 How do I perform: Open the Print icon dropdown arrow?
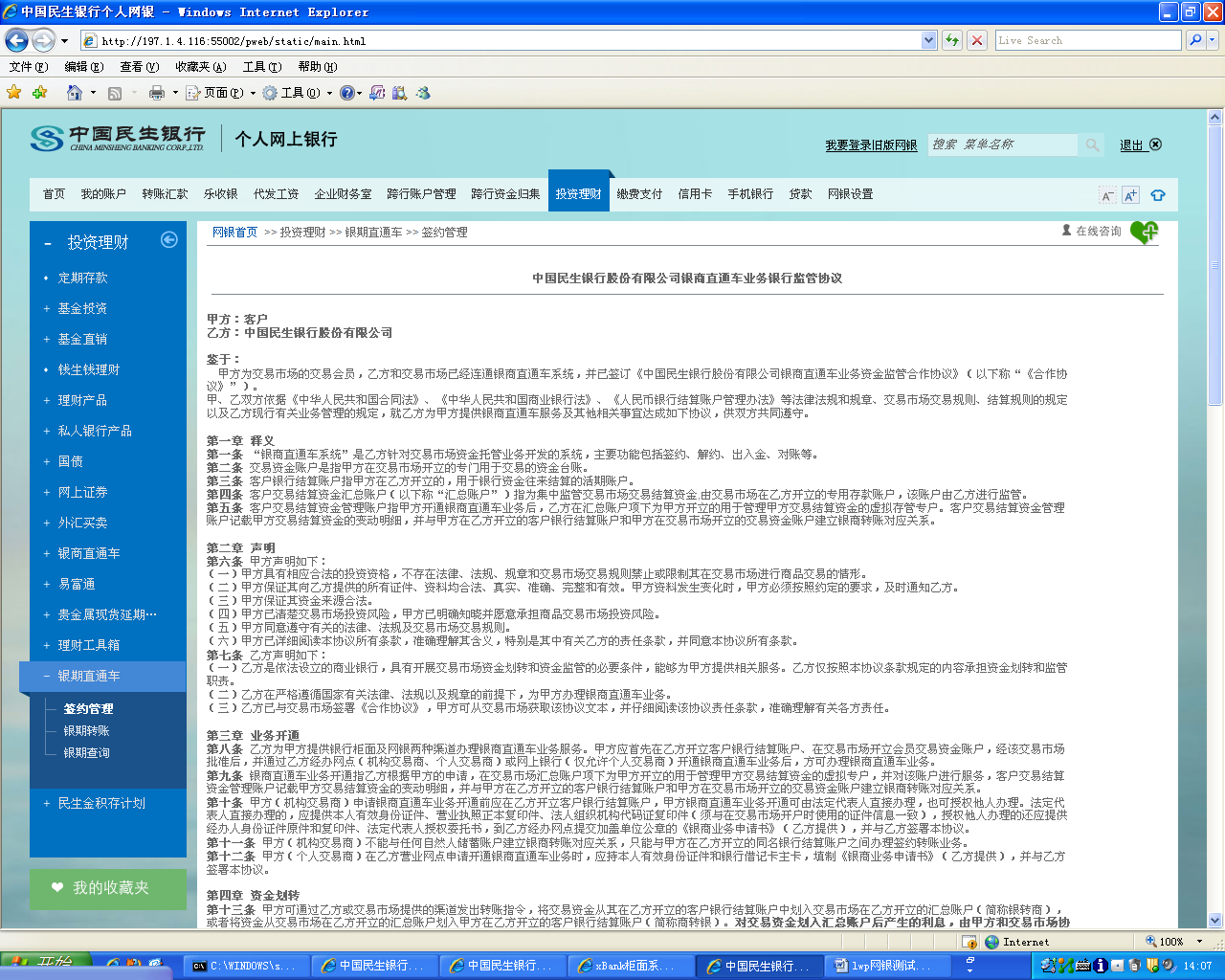click(x=175, y=93)
